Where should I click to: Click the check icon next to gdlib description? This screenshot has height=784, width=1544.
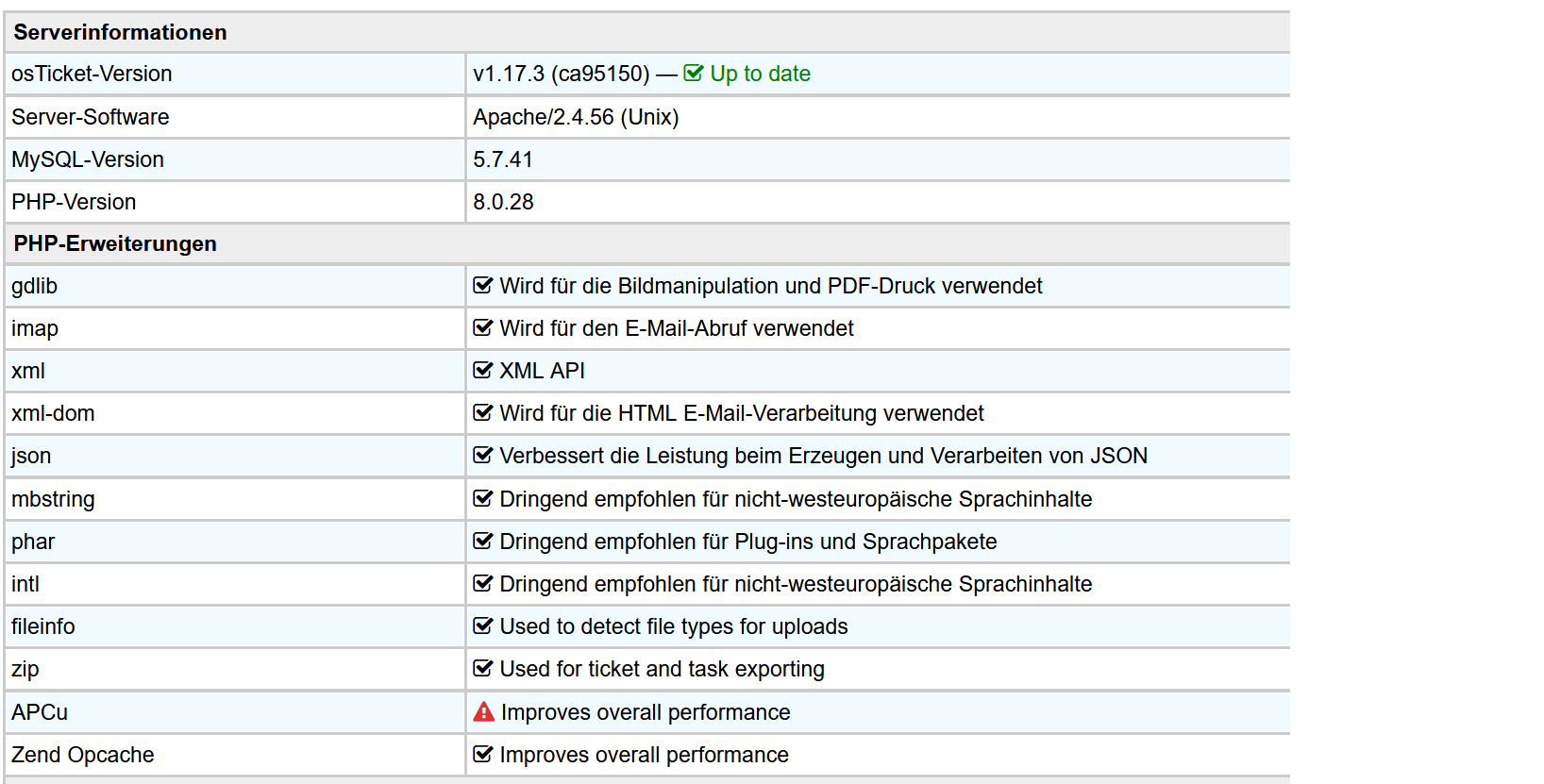(482, 286)
